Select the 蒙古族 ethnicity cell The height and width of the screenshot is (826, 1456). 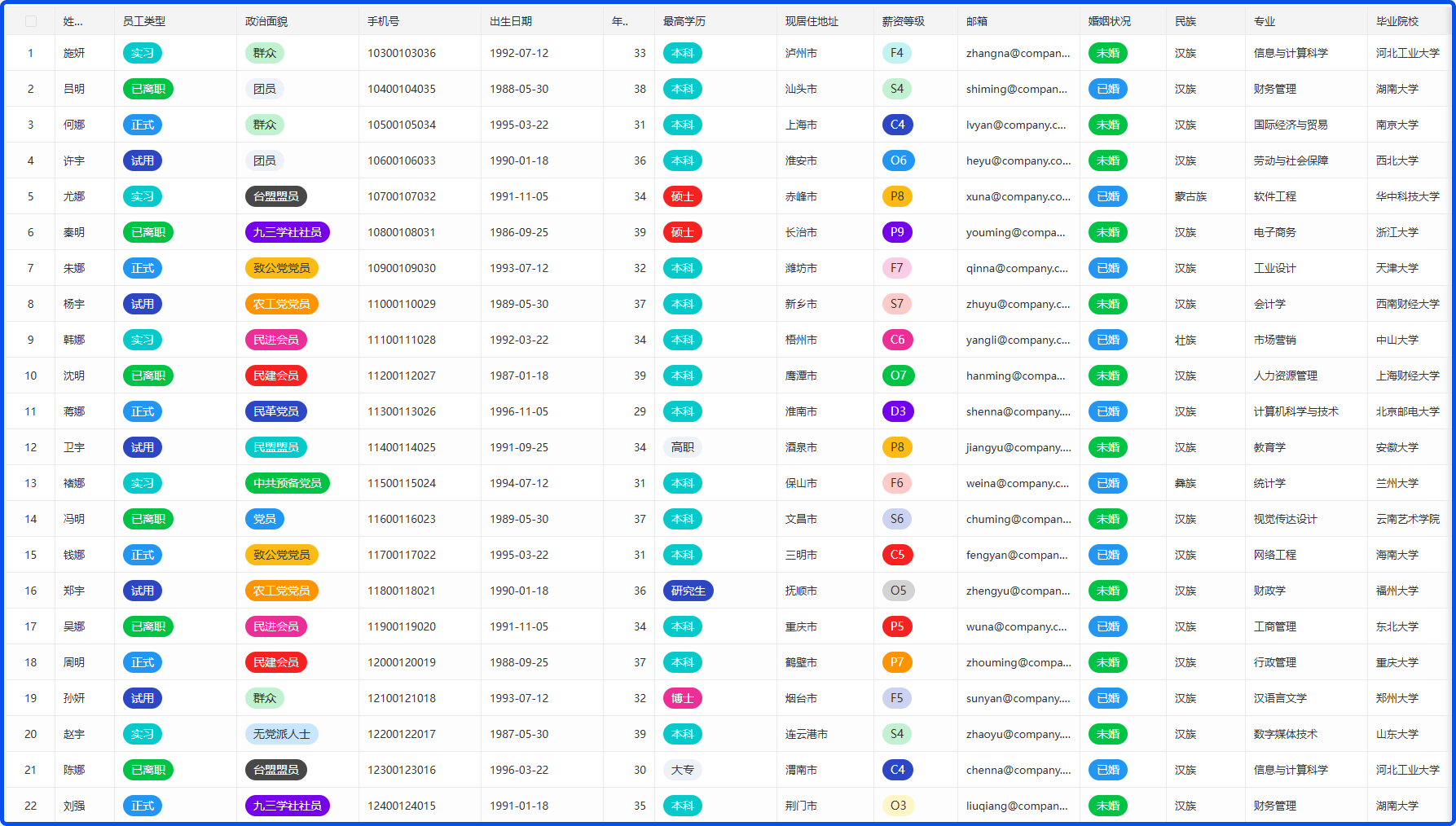[x=1190, y=196]
